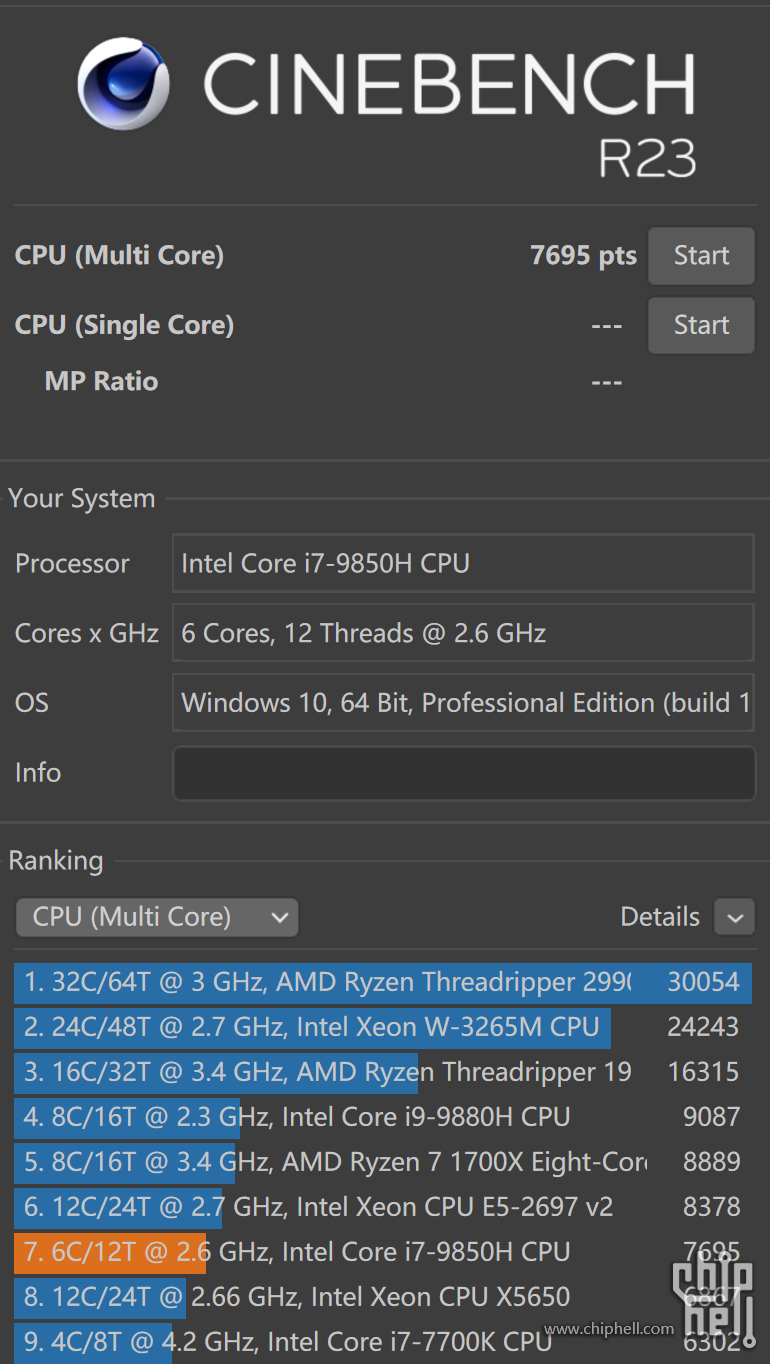Select the Core i9-9880H ranking entry
This screenshot has width=770, height=1364.
pos(383,1117)
